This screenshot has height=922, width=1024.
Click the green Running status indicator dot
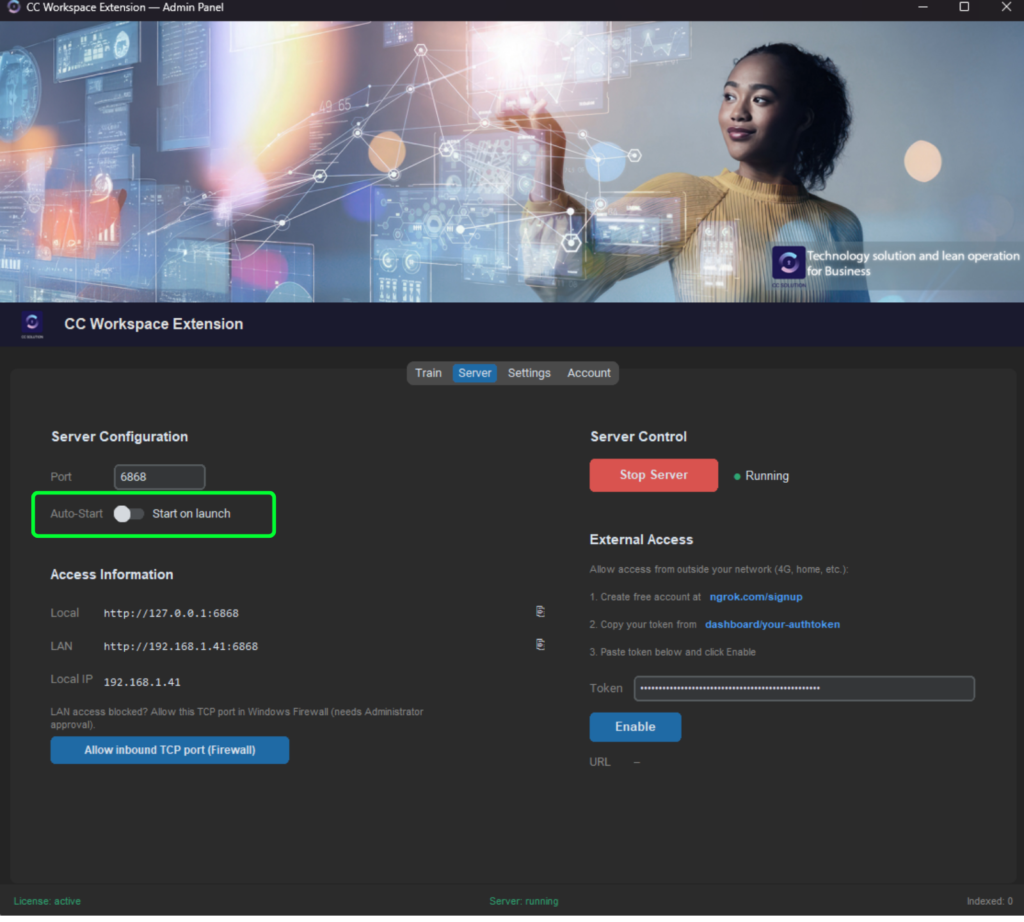737,477
